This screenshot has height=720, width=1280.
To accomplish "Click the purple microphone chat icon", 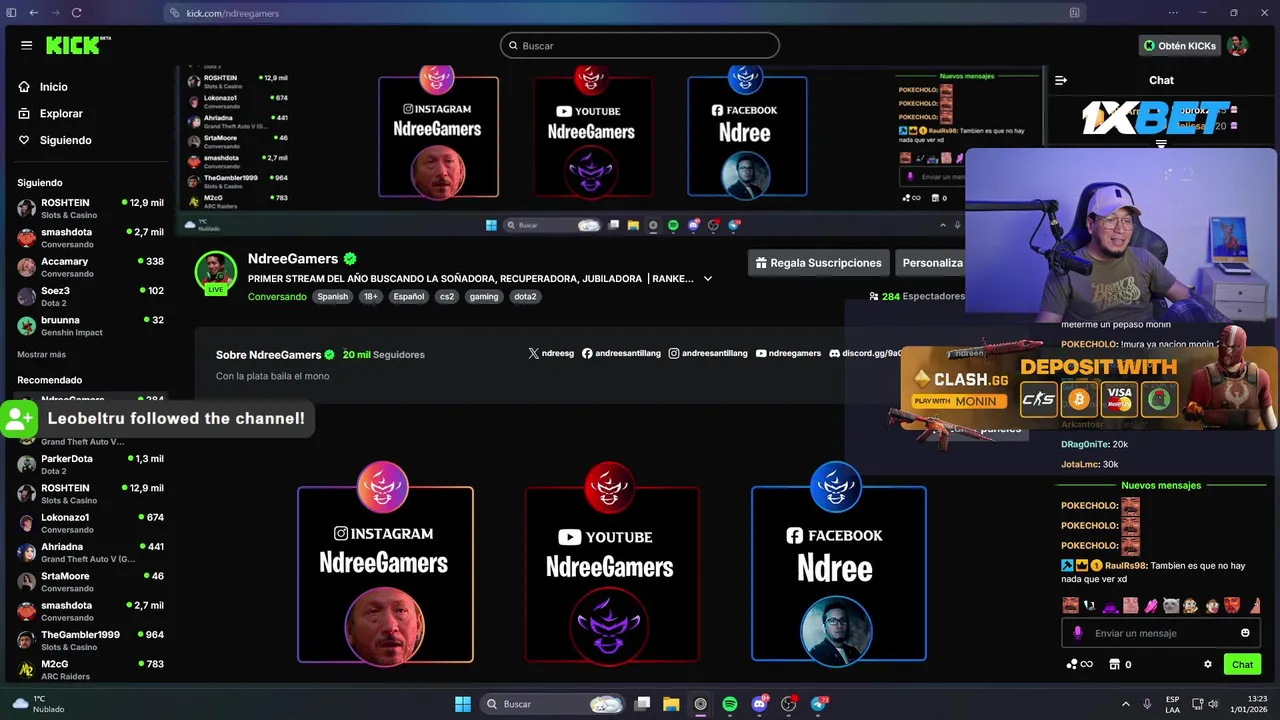I will [1077, 633].
